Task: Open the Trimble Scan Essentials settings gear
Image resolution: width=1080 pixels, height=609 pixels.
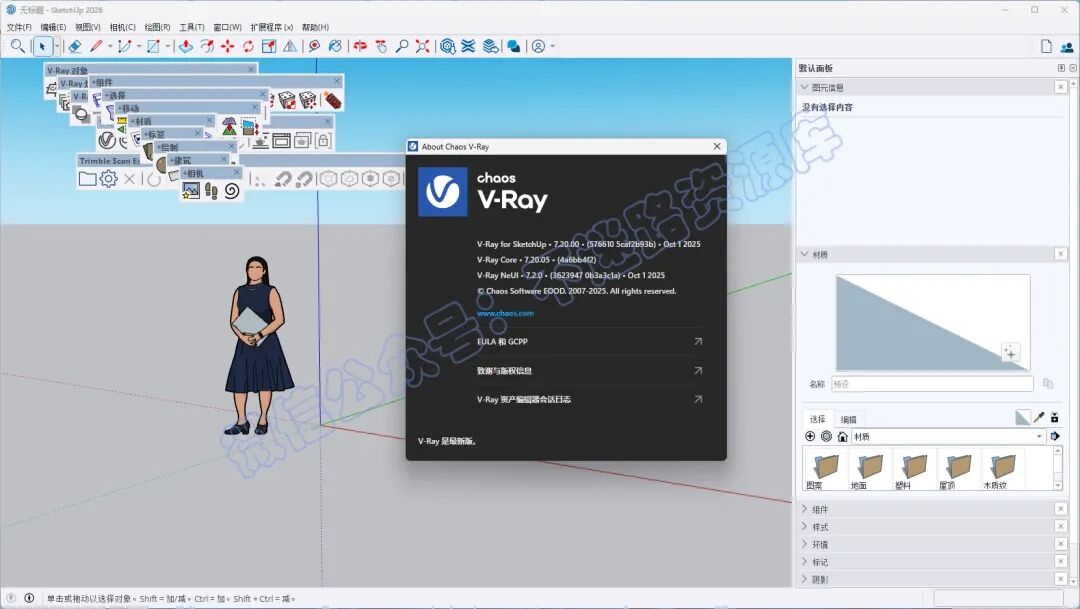Action: [x=108, y=179]
